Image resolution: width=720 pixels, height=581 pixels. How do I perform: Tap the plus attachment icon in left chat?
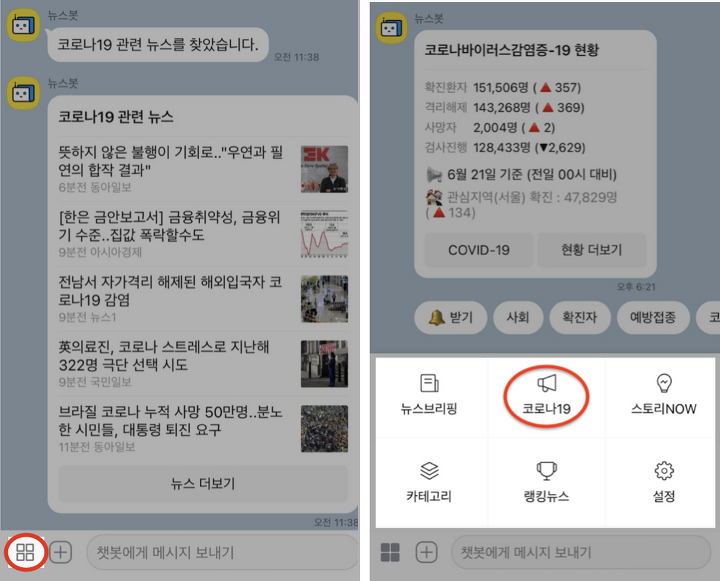pos(61,553)
